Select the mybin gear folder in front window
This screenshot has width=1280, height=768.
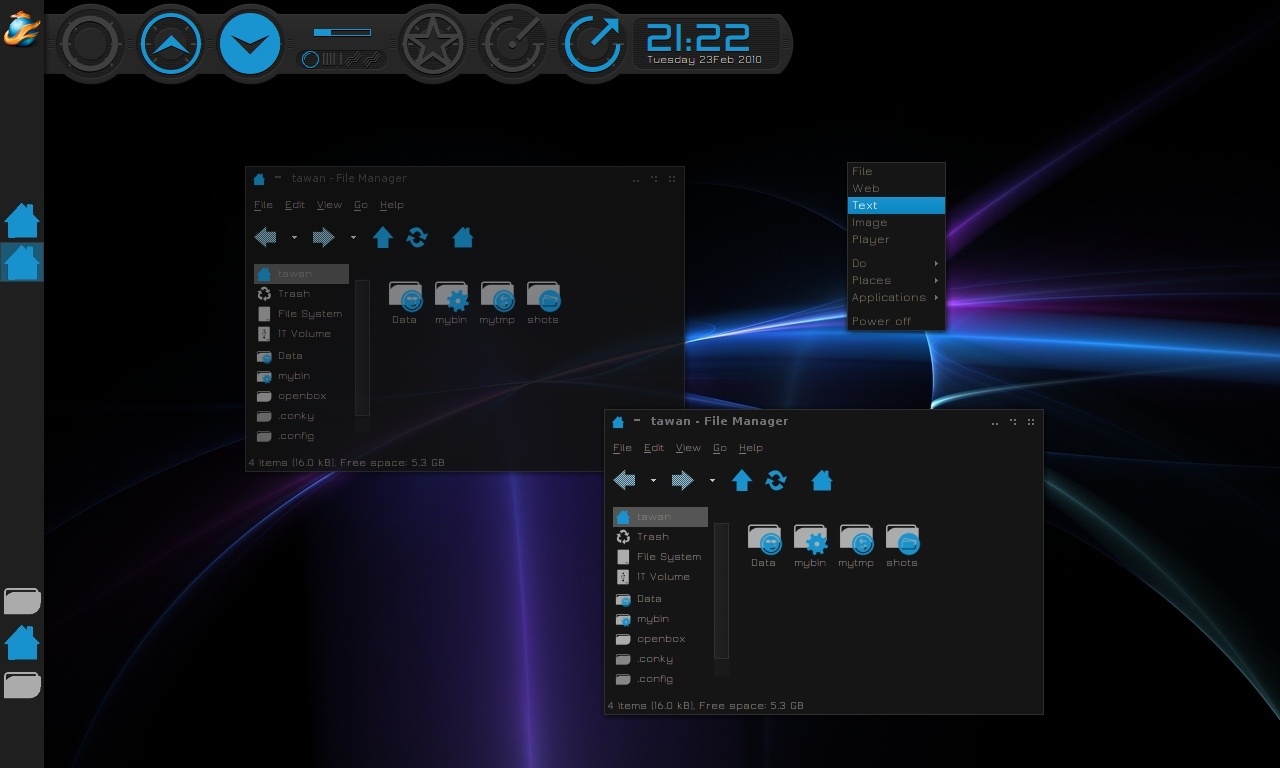810,546
